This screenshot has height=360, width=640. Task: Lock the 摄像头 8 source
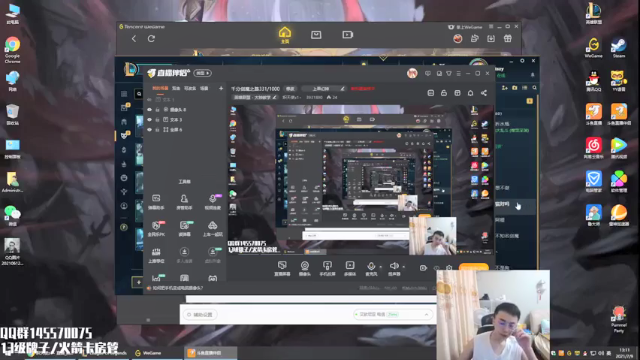(x=157, y=109)
